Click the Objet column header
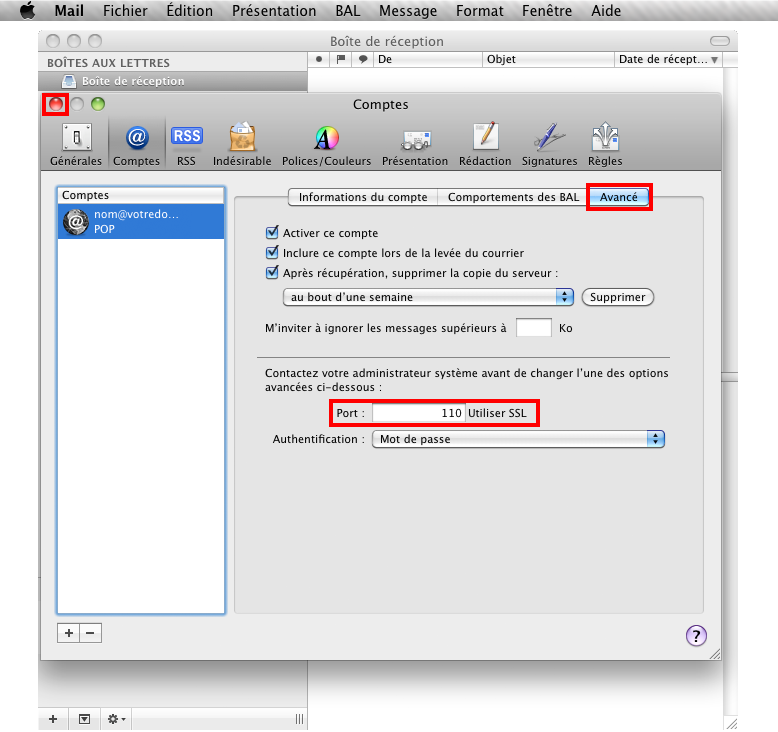This screenshot has height=732, width=778. coord(548,59)
